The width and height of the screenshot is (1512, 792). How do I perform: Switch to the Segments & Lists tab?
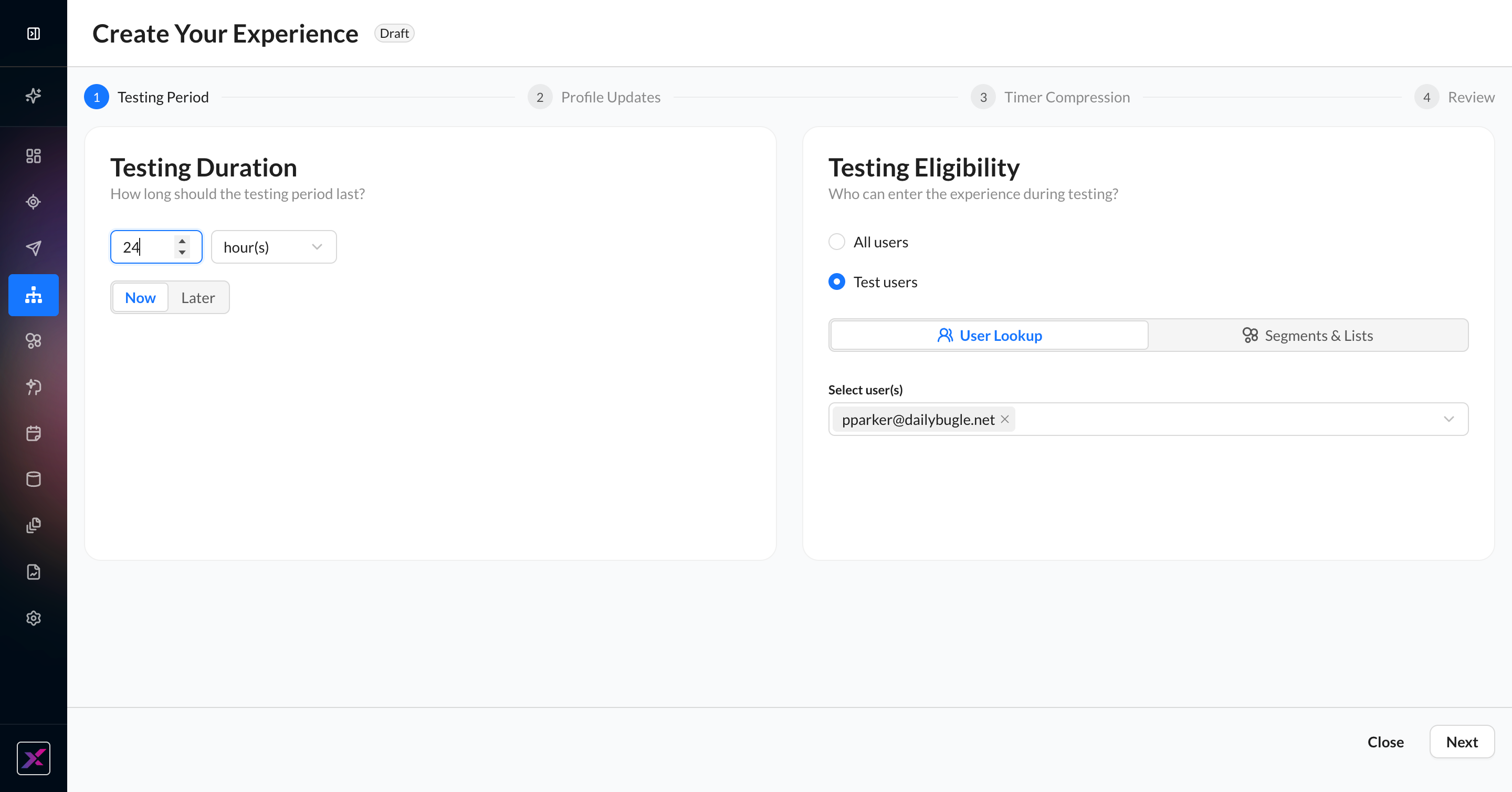(x=1308, y=335)
